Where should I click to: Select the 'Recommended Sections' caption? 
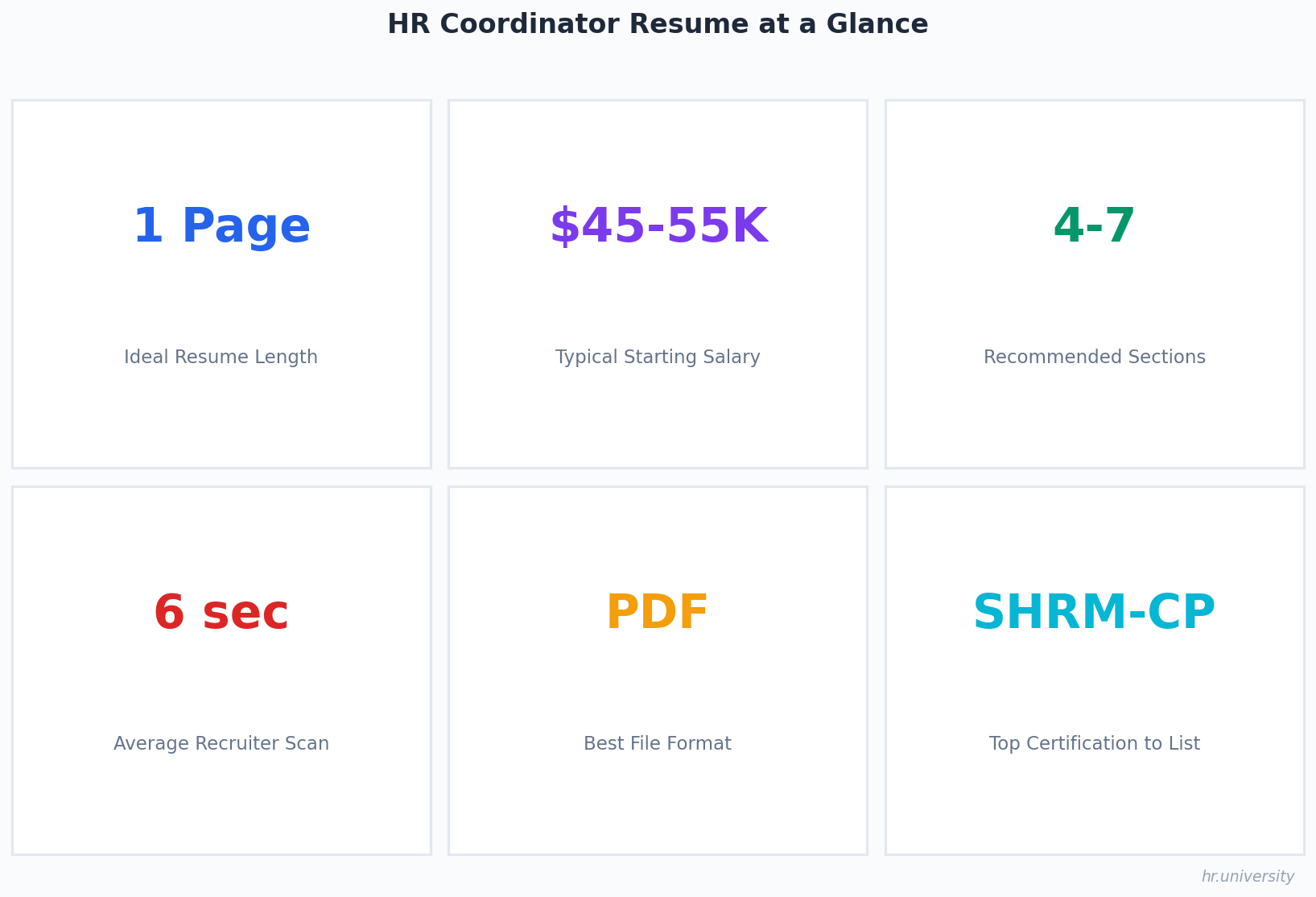[1094, 358]
